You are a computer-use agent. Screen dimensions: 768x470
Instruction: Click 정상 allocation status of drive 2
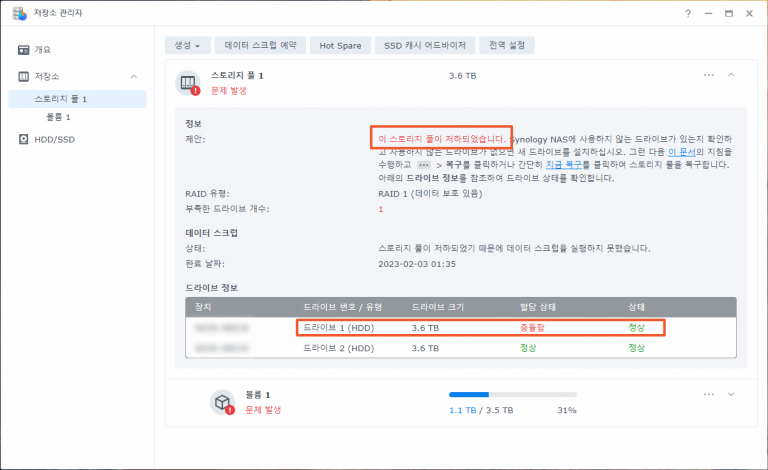coord(528,348)
